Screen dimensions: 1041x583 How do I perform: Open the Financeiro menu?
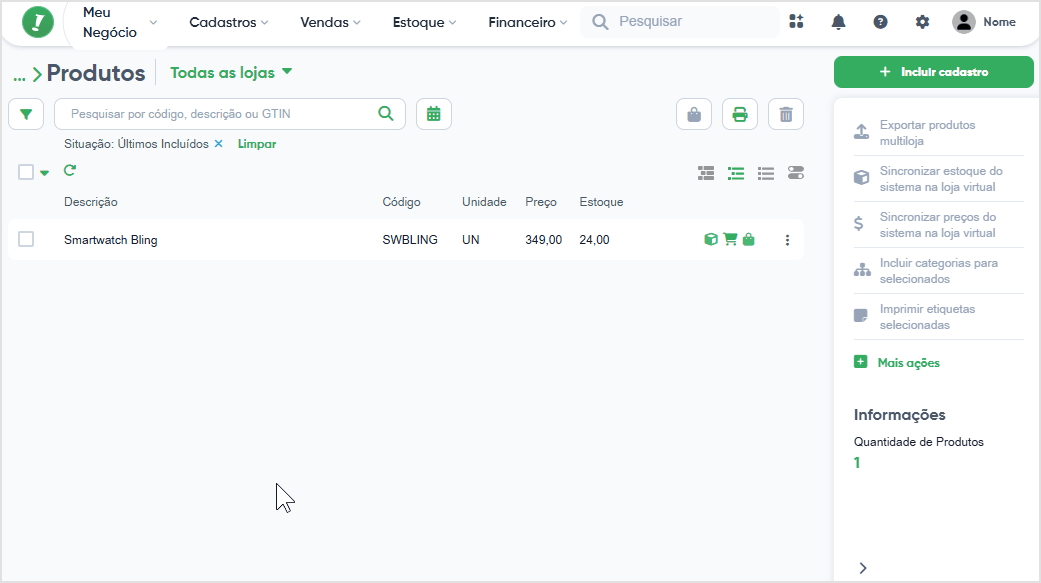point(527,22)
